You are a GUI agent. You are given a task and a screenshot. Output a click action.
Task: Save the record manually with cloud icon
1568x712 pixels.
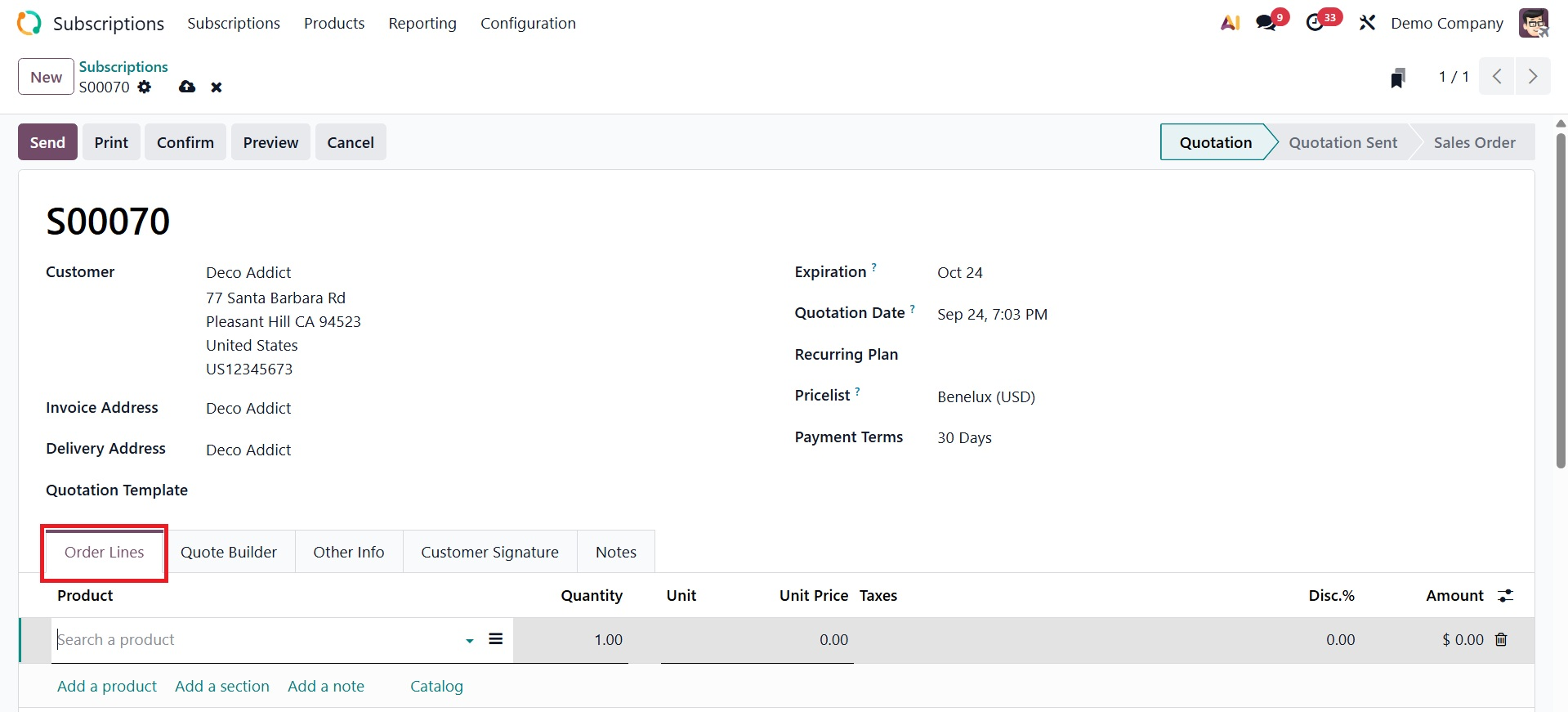coord(187,87)
